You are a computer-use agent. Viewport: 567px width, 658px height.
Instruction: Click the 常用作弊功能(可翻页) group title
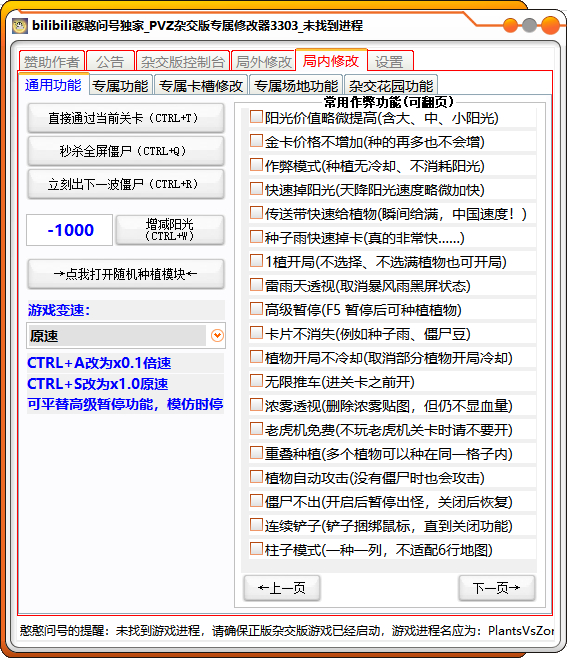pos(389,102)
